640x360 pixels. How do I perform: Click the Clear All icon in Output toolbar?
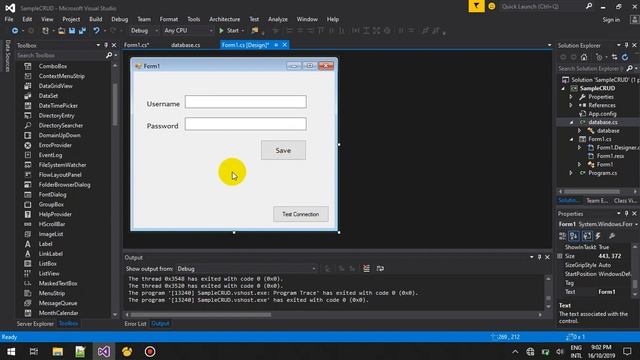(367, 269)
